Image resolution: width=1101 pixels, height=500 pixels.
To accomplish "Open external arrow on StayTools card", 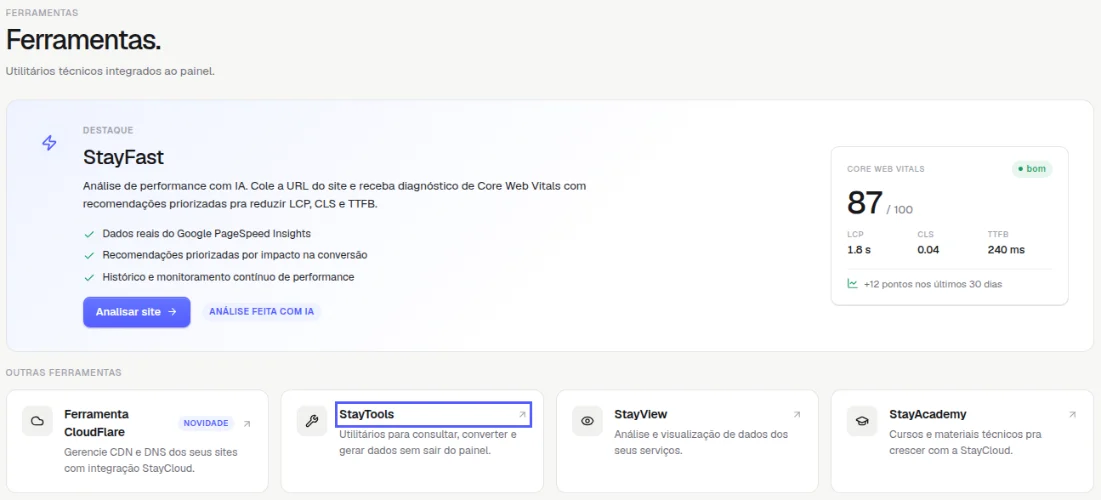I will 522,415.
